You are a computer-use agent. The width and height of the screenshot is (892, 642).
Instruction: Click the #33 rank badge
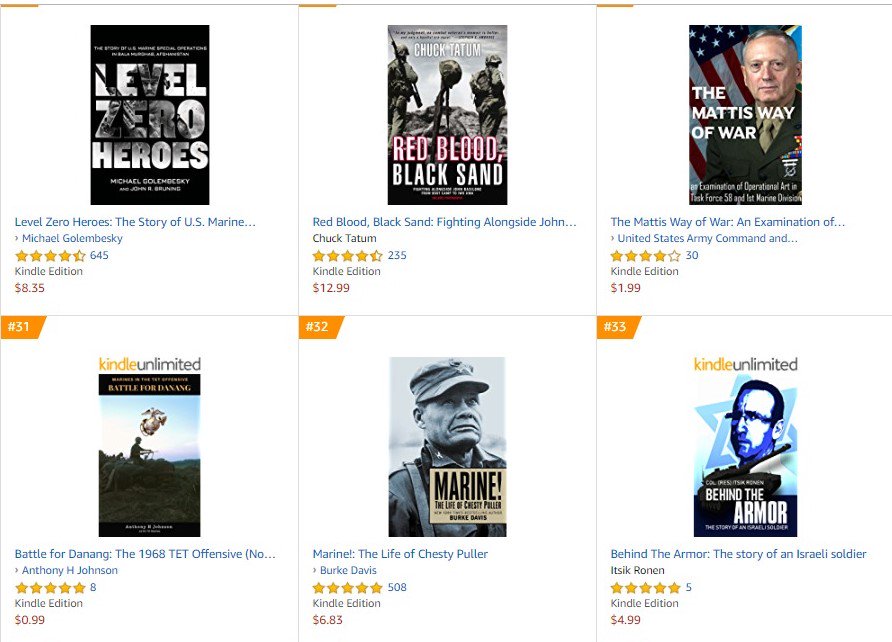[x=618, y=327]
